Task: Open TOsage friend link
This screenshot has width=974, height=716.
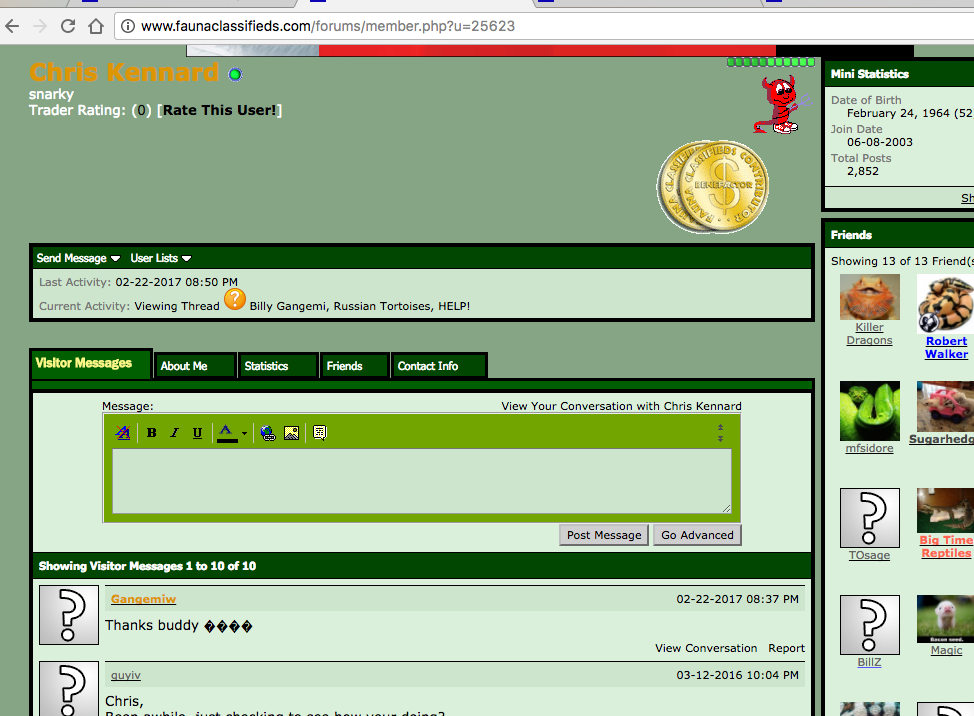Action: click(x=869, y=555)
